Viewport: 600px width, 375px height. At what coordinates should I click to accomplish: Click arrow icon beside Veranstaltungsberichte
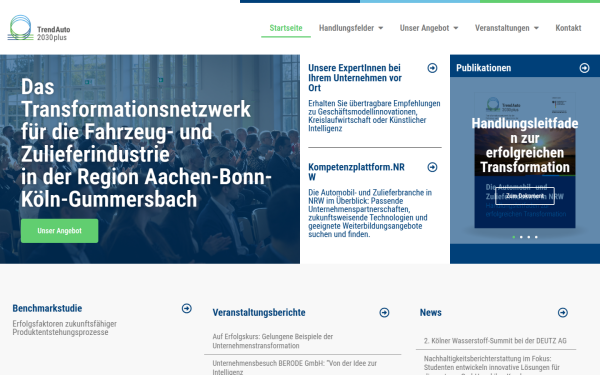coord(385,313)
